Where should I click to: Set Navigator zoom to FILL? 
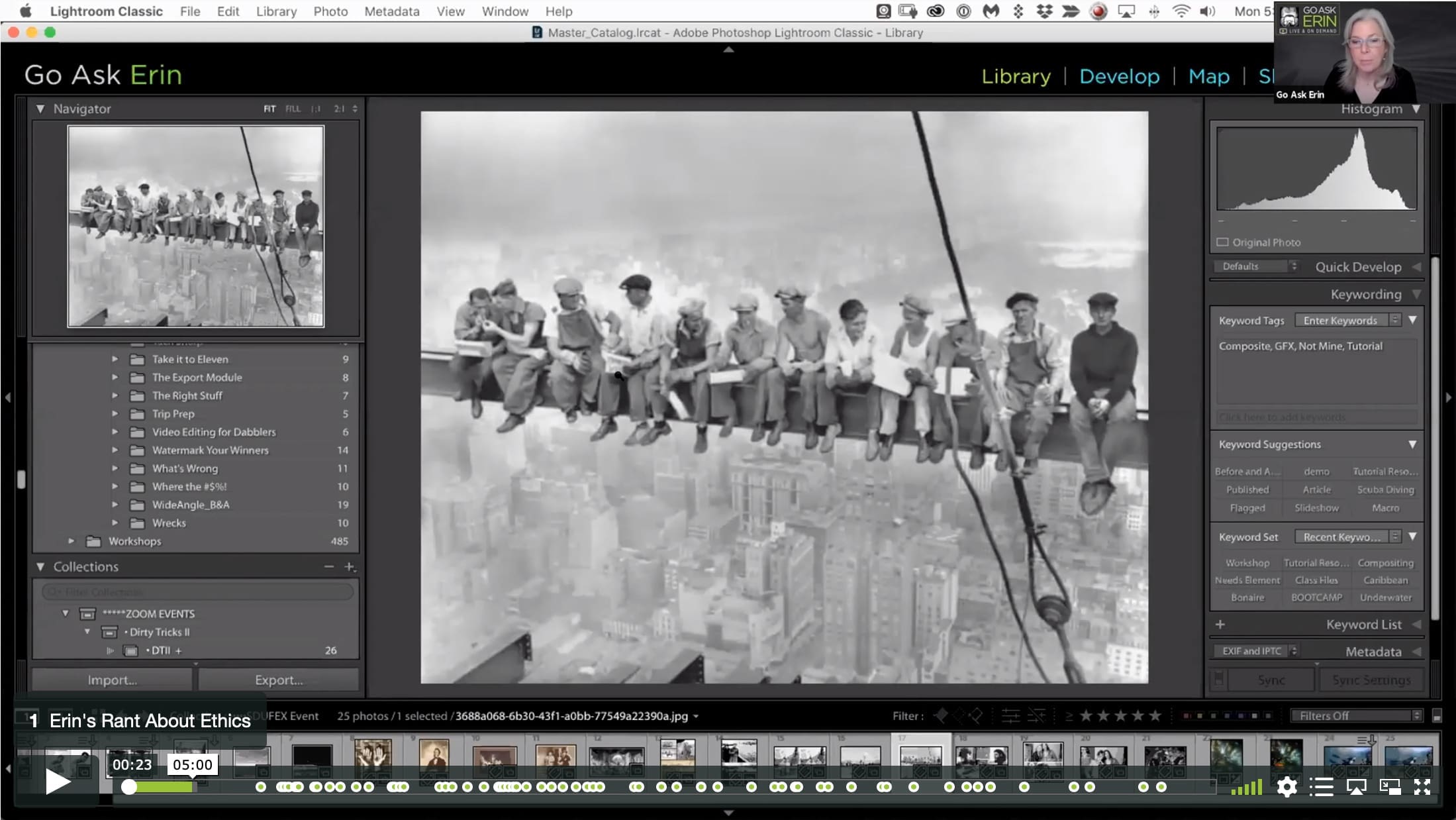coord(293,109)
